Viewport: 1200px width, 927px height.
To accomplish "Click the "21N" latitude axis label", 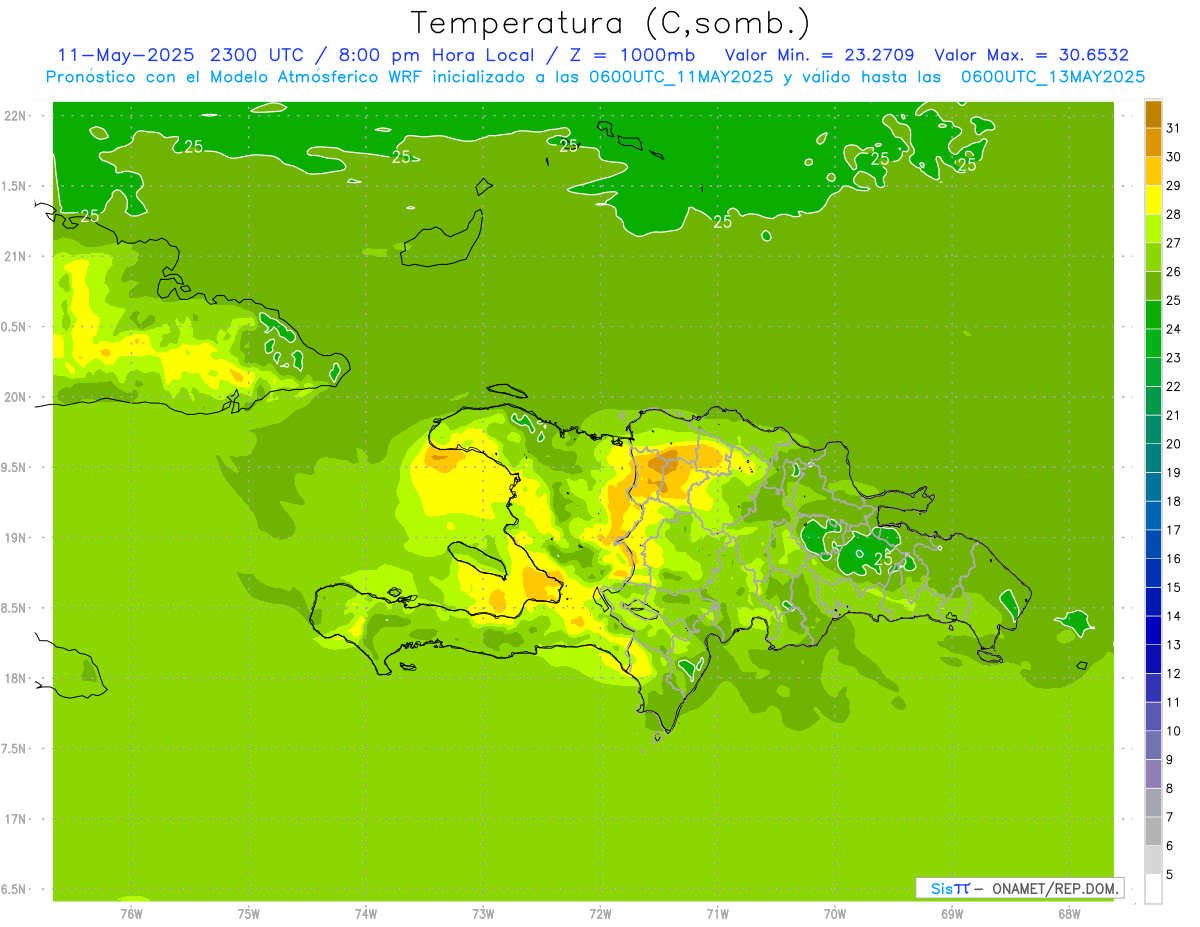I will (x=15, y=257).
